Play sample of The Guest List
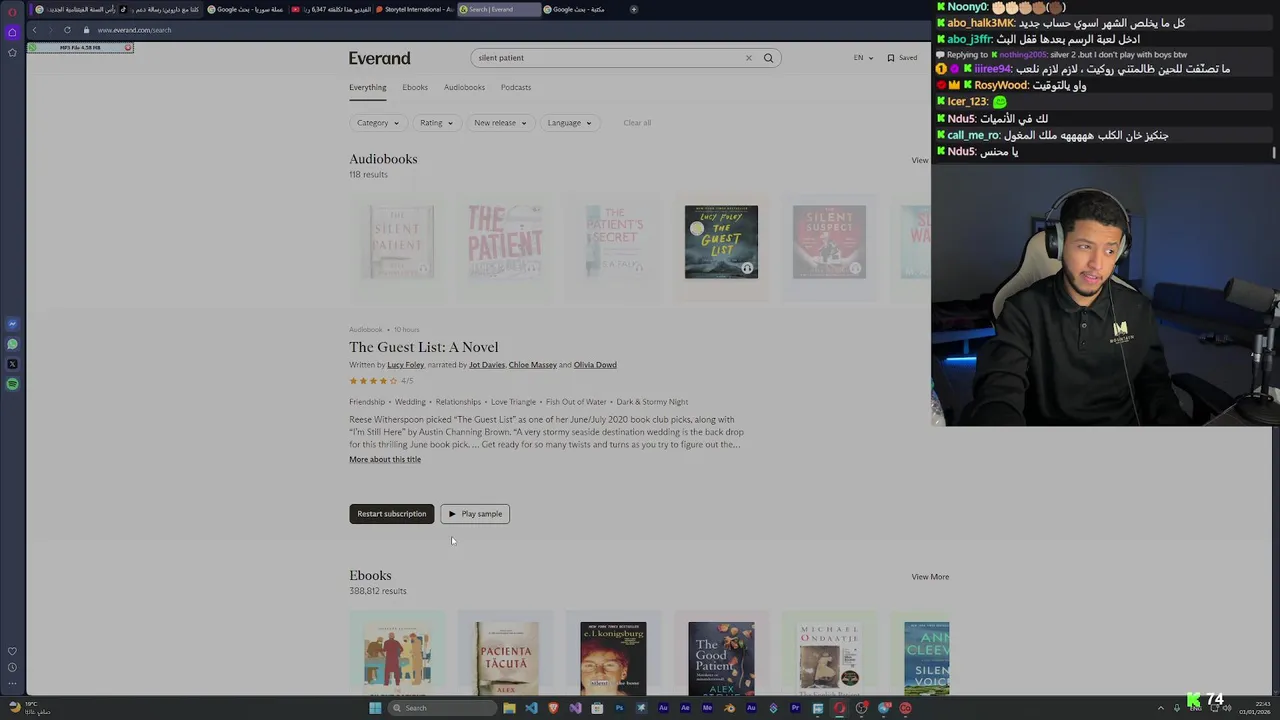Viewport: 1280px width, 720px height. (475, 514)
